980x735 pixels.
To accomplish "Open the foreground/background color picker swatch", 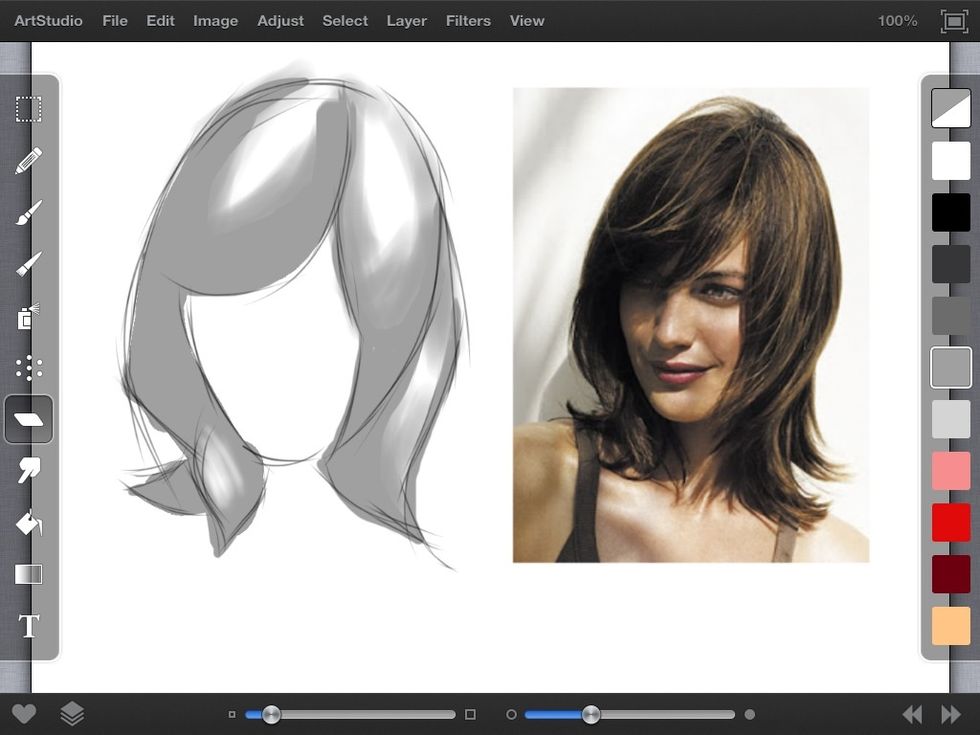I will pyautogui.click(x=951, y=108).
